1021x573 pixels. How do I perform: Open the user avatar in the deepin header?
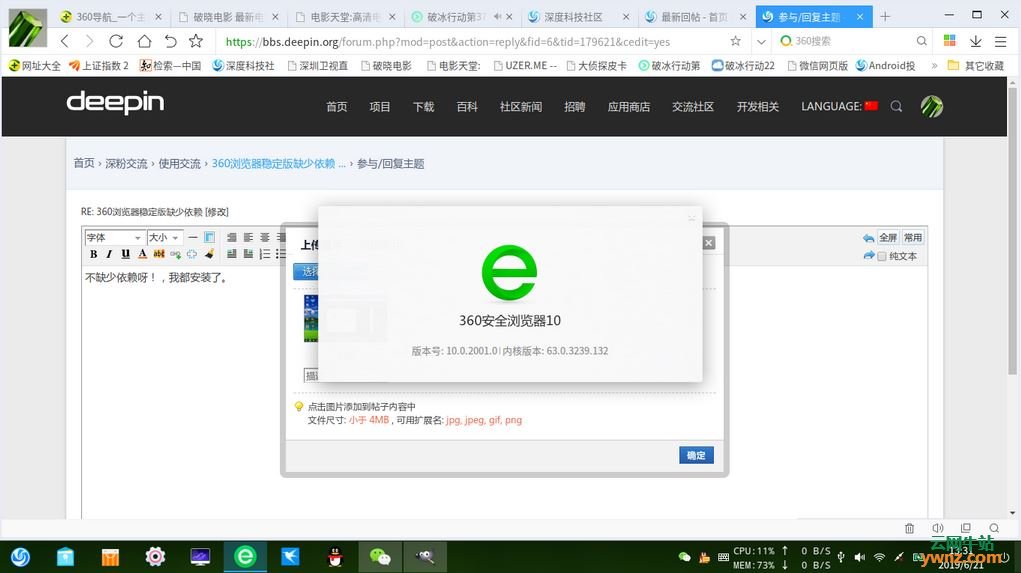[932, 106]
